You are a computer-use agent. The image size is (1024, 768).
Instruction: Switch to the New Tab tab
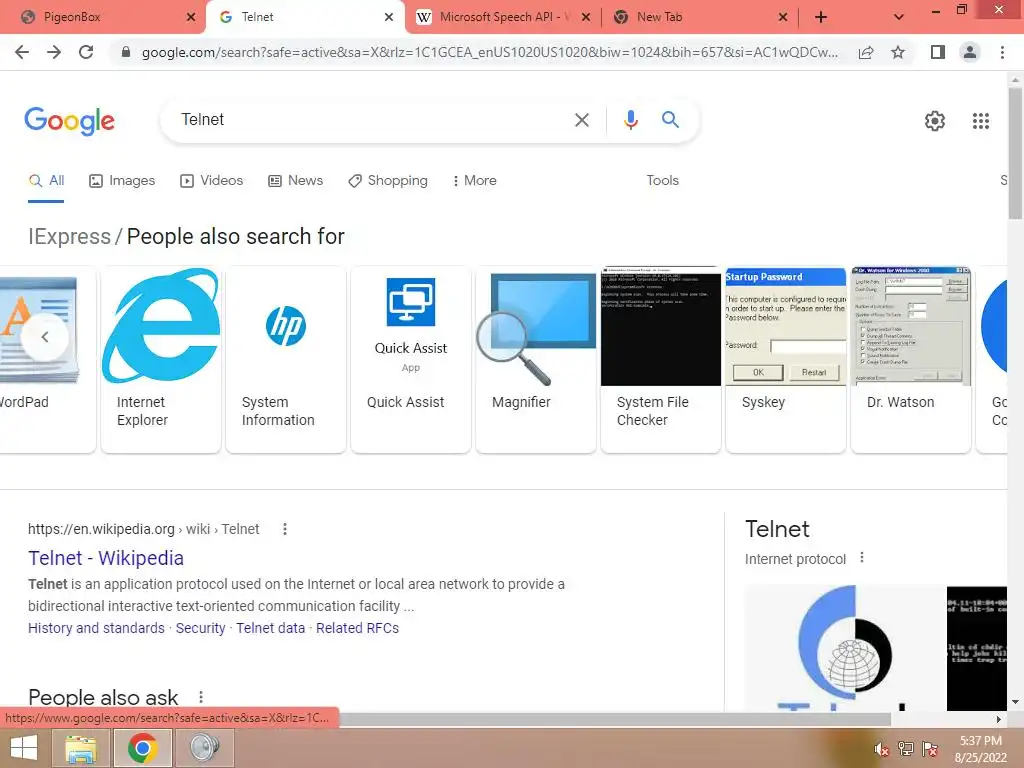coord(699,17)
